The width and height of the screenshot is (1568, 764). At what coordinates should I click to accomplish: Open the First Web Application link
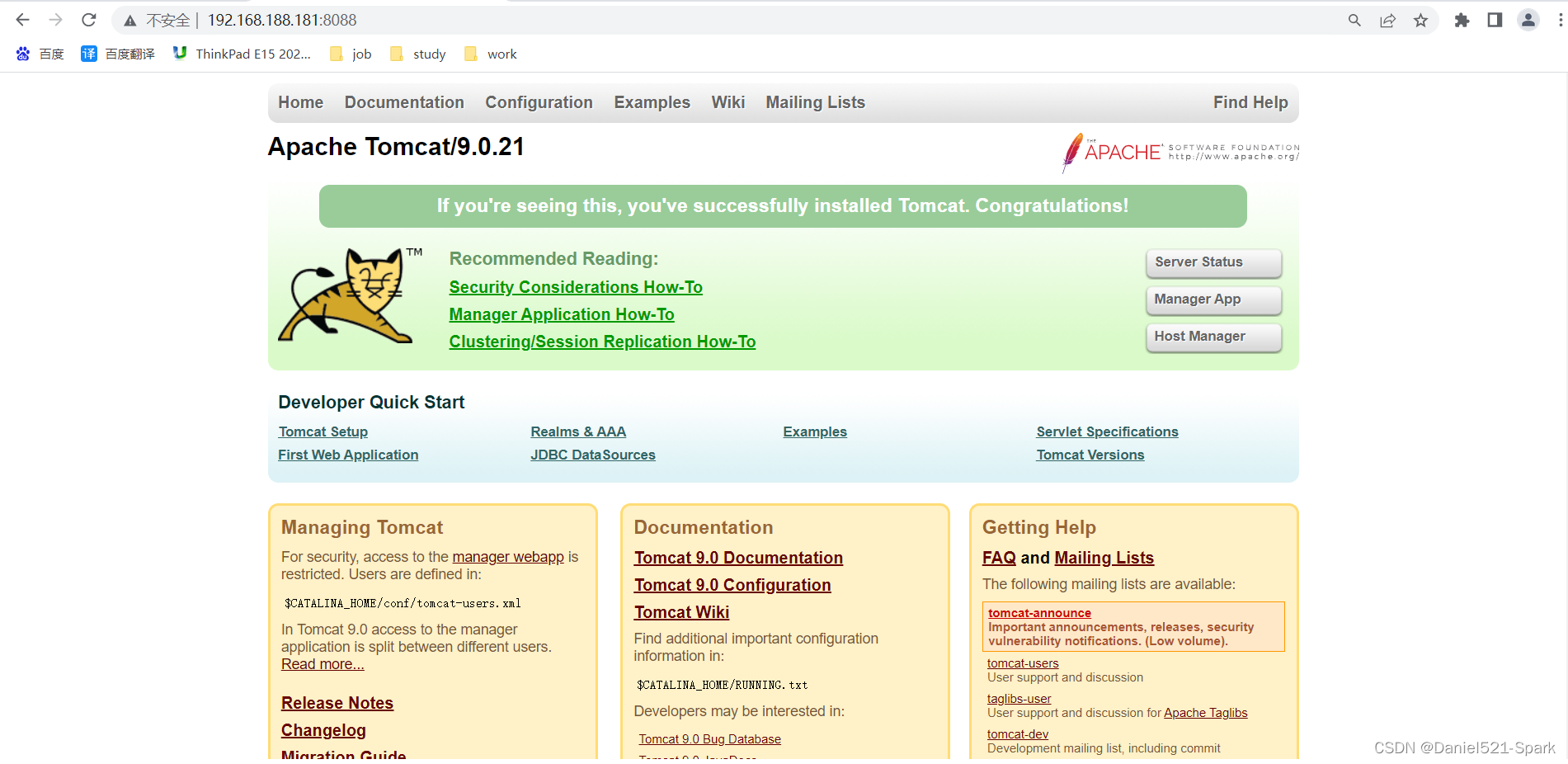[x=348, y=455]
